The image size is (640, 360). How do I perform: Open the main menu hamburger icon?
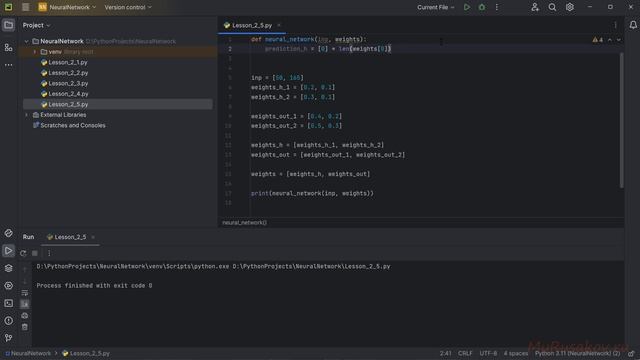click(25, 7)
